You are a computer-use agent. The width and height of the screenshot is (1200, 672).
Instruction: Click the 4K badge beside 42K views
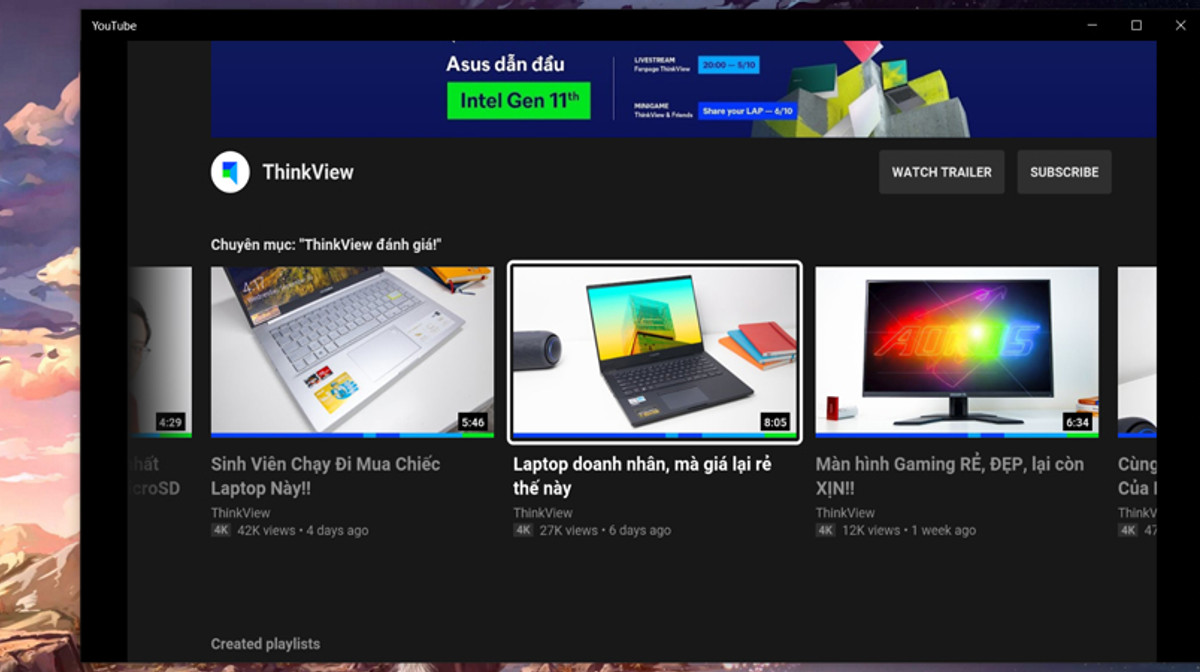point(221,530)
